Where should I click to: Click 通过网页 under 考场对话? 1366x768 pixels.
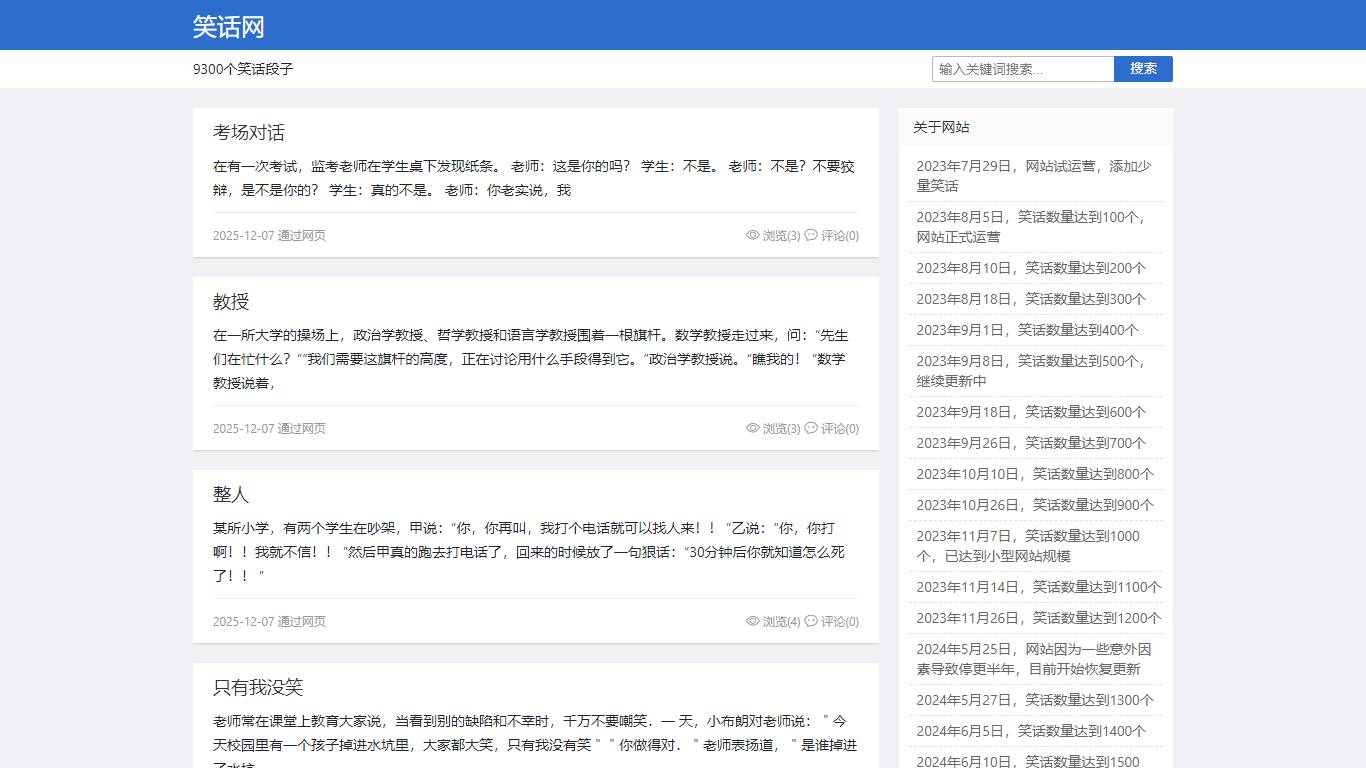pyautogui.click(x=302, y=235)
